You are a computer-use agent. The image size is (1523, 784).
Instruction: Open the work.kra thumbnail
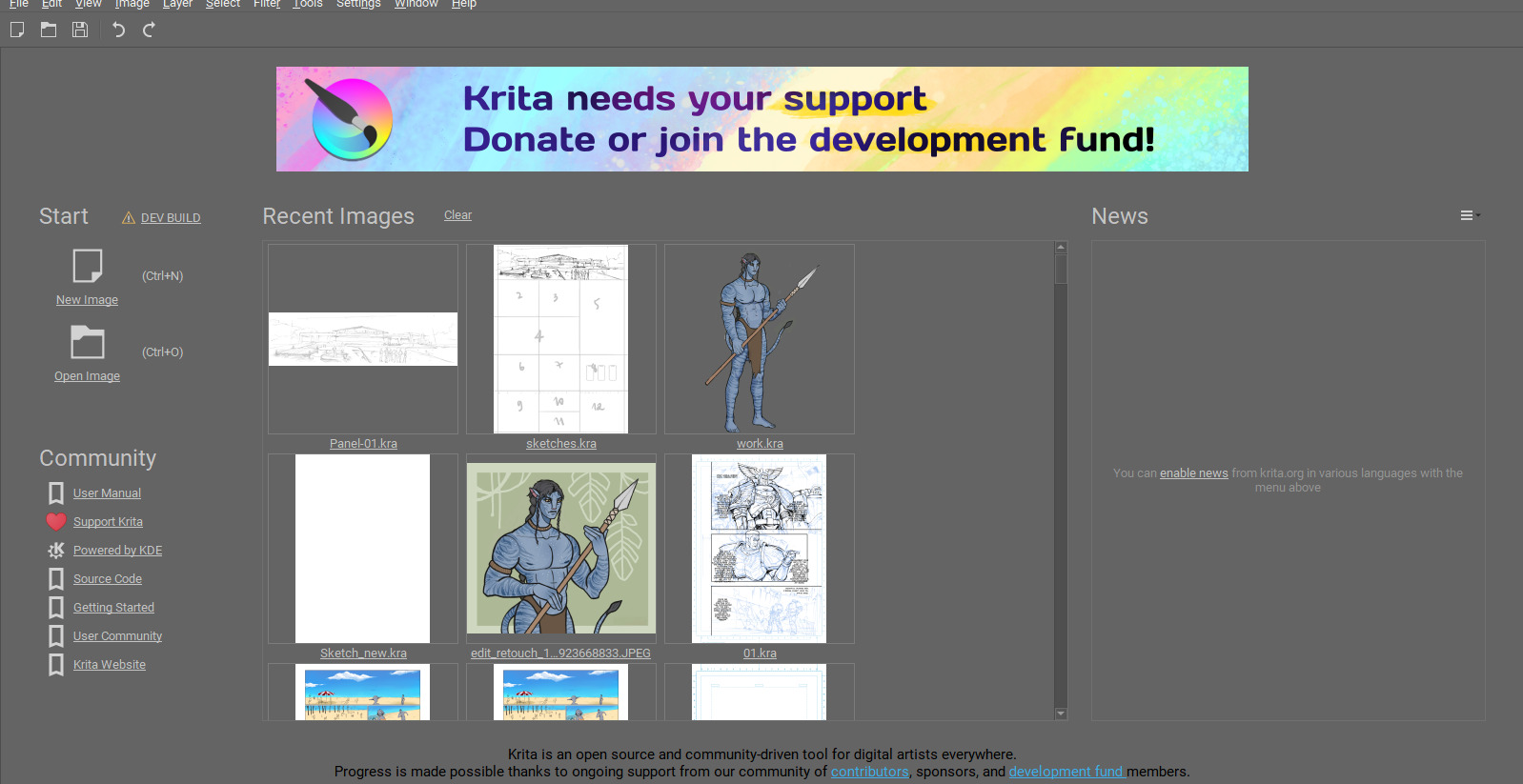pos(760,339)
